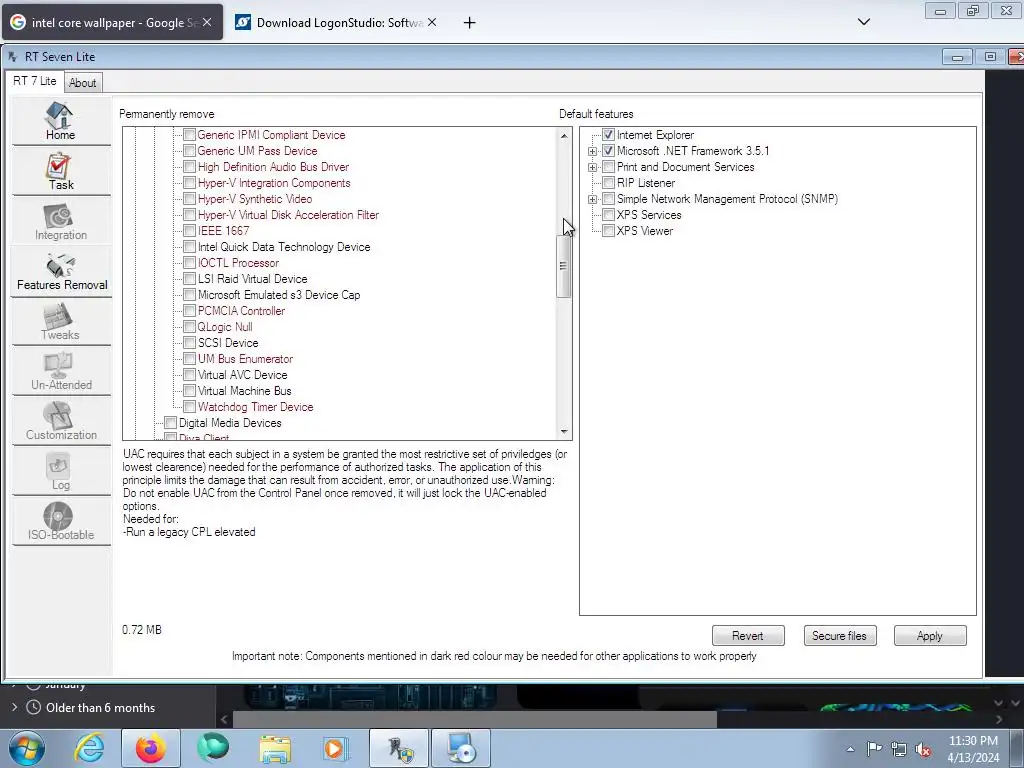Click the muted volume tray icon

(x=923, y=750)
